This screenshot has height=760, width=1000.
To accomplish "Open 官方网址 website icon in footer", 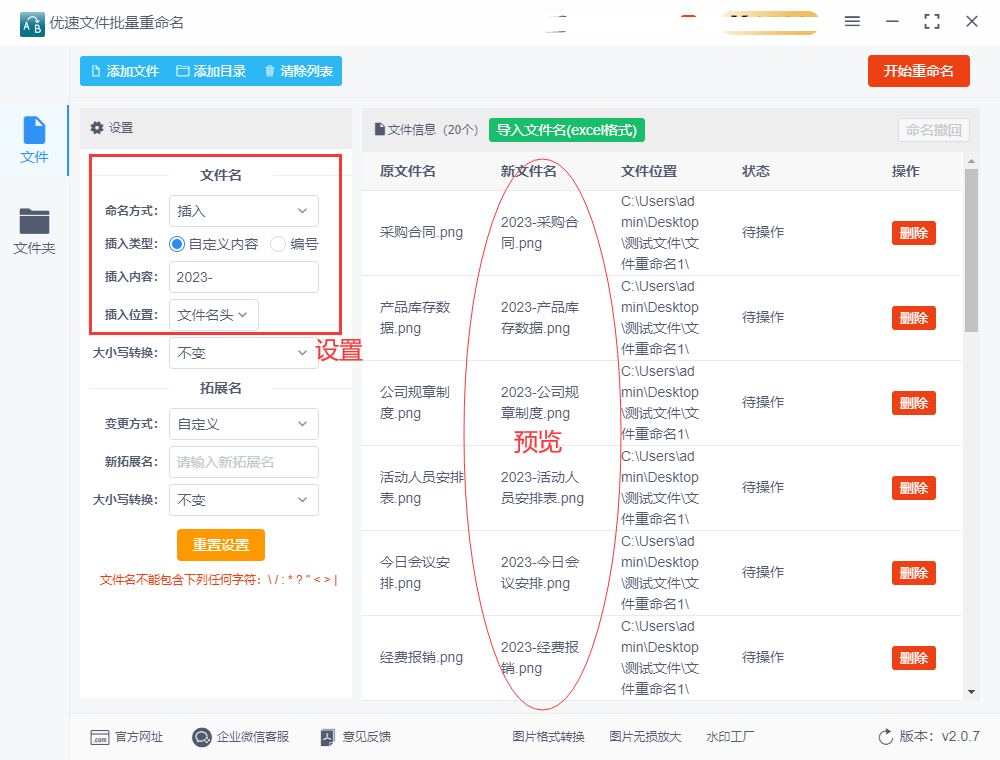I will click(99, 737).
